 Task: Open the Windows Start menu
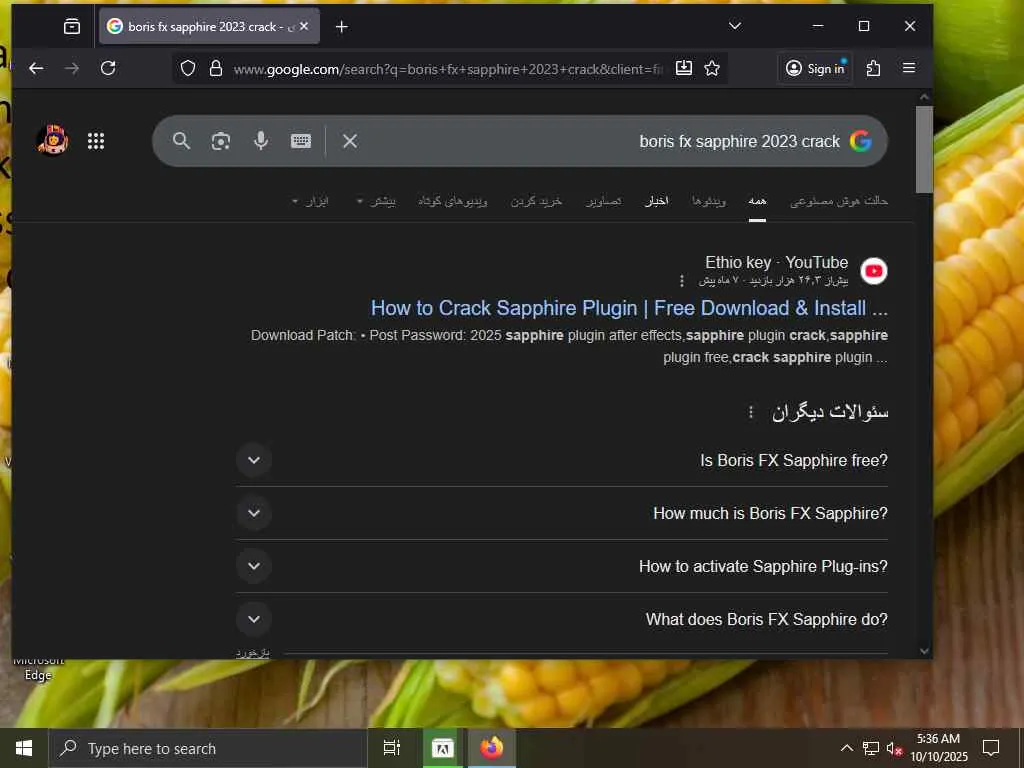click(24, 748)
